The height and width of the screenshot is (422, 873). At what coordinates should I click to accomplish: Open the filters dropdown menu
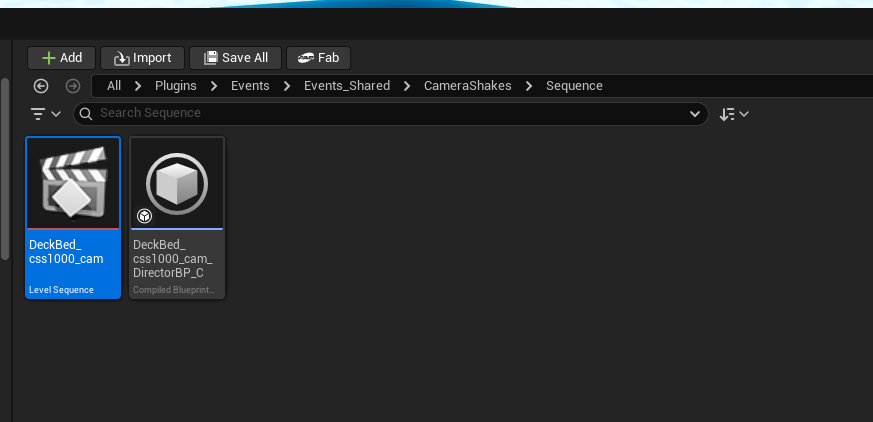[45, 114]
